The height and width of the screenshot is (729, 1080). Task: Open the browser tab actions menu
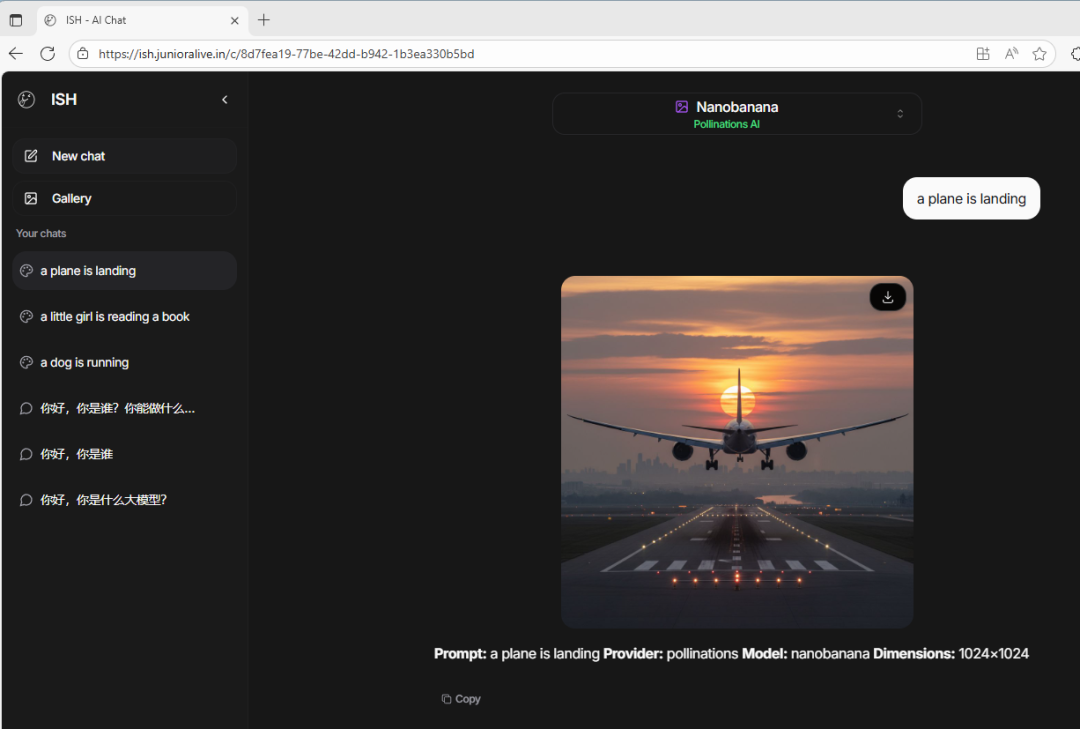click(16, 20)
